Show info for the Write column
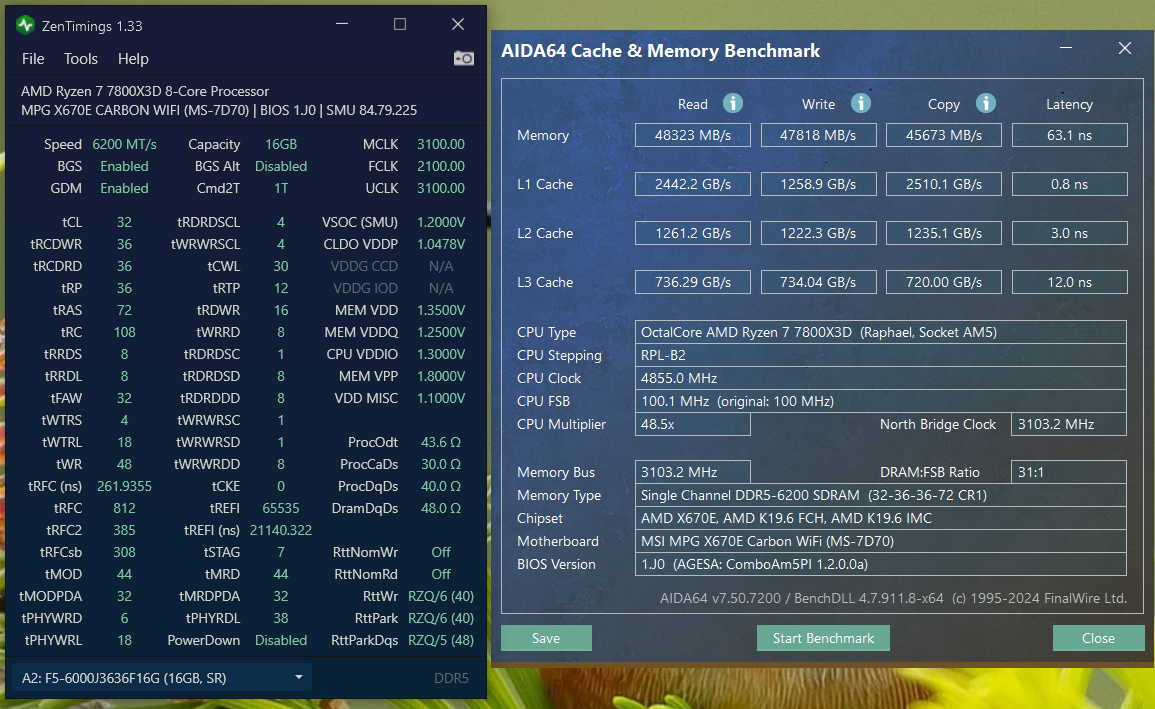The width and height of the screenshot is (1155, 709). (x=860, y=103)
